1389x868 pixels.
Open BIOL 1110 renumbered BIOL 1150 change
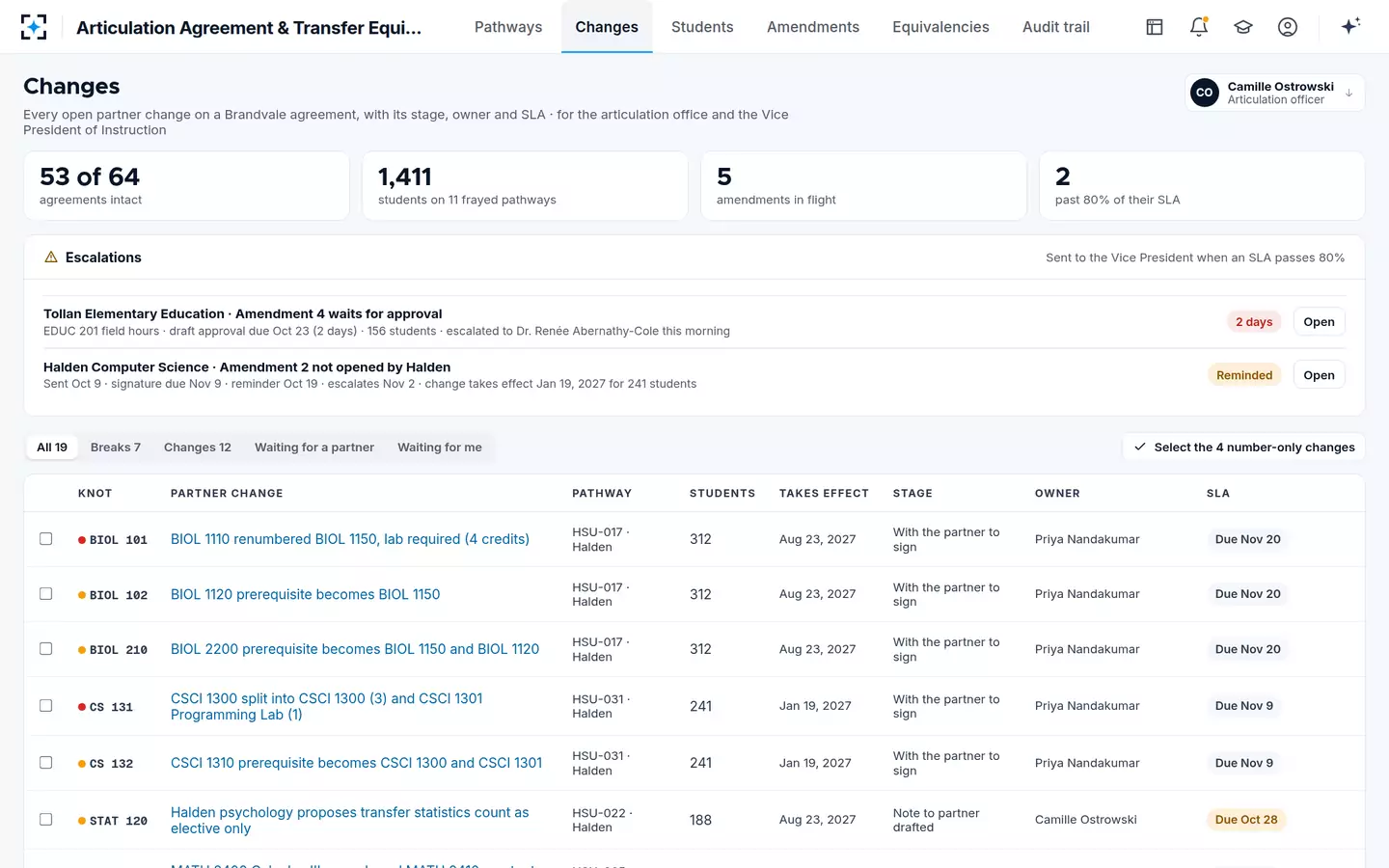point(350,539)
